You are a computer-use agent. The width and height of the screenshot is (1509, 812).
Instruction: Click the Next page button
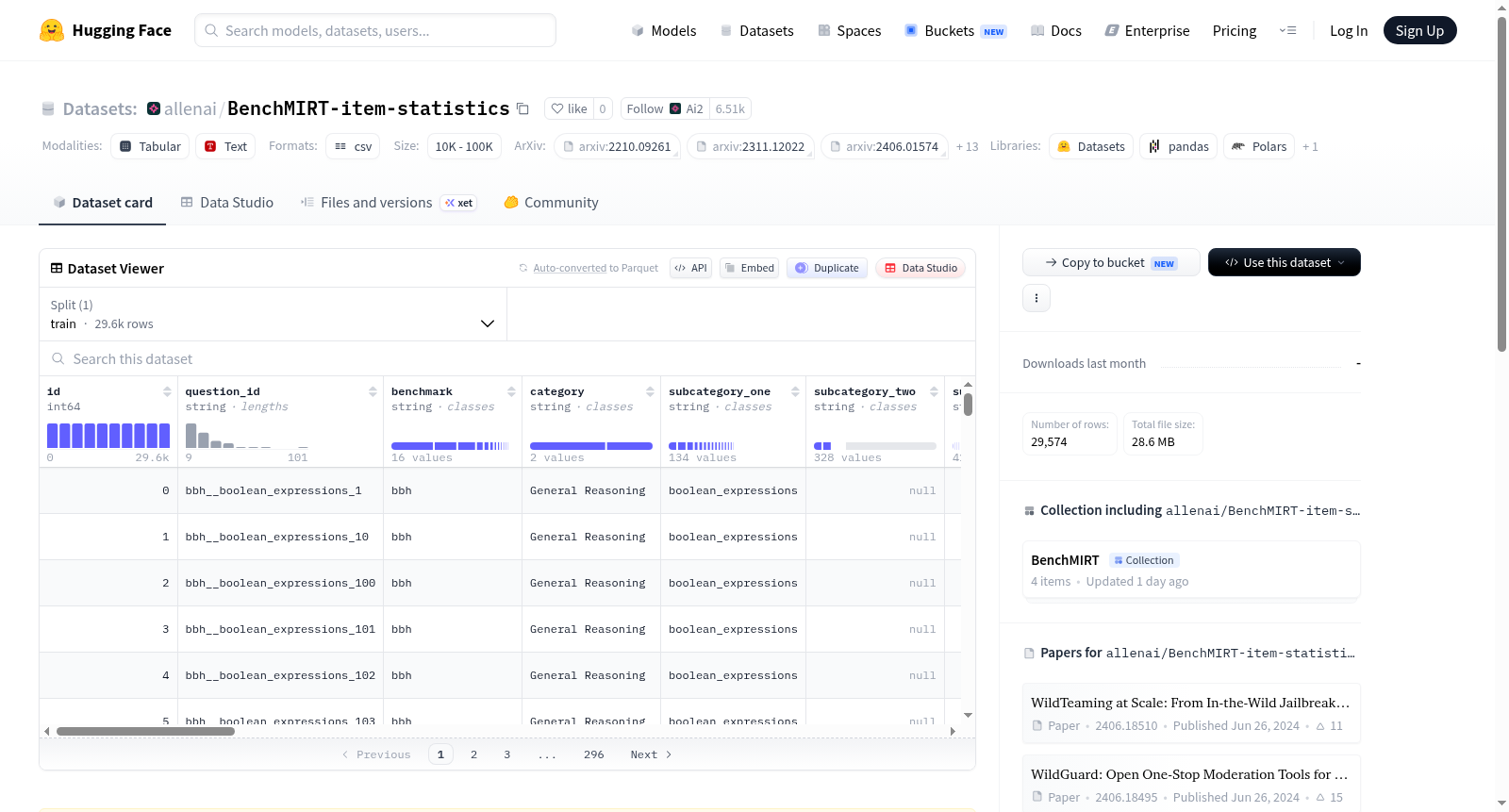(x=651, y=754)
